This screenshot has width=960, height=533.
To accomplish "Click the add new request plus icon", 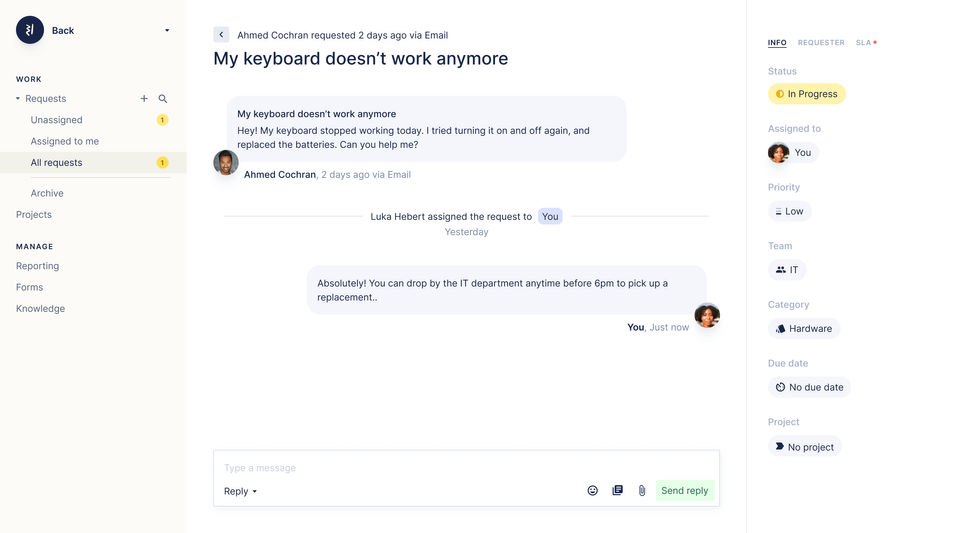I will (144, 99).
